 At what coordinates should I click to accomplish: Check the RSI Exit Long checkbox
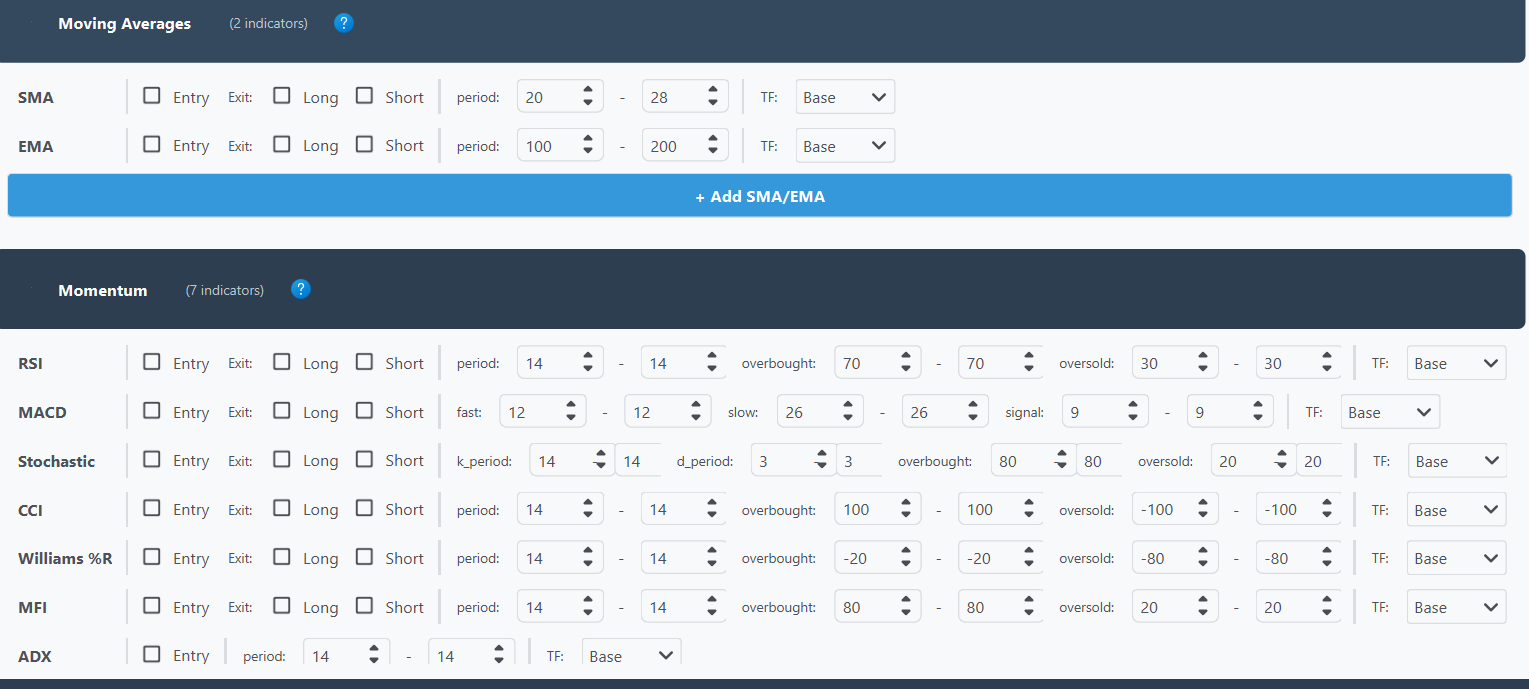[282, 362]
